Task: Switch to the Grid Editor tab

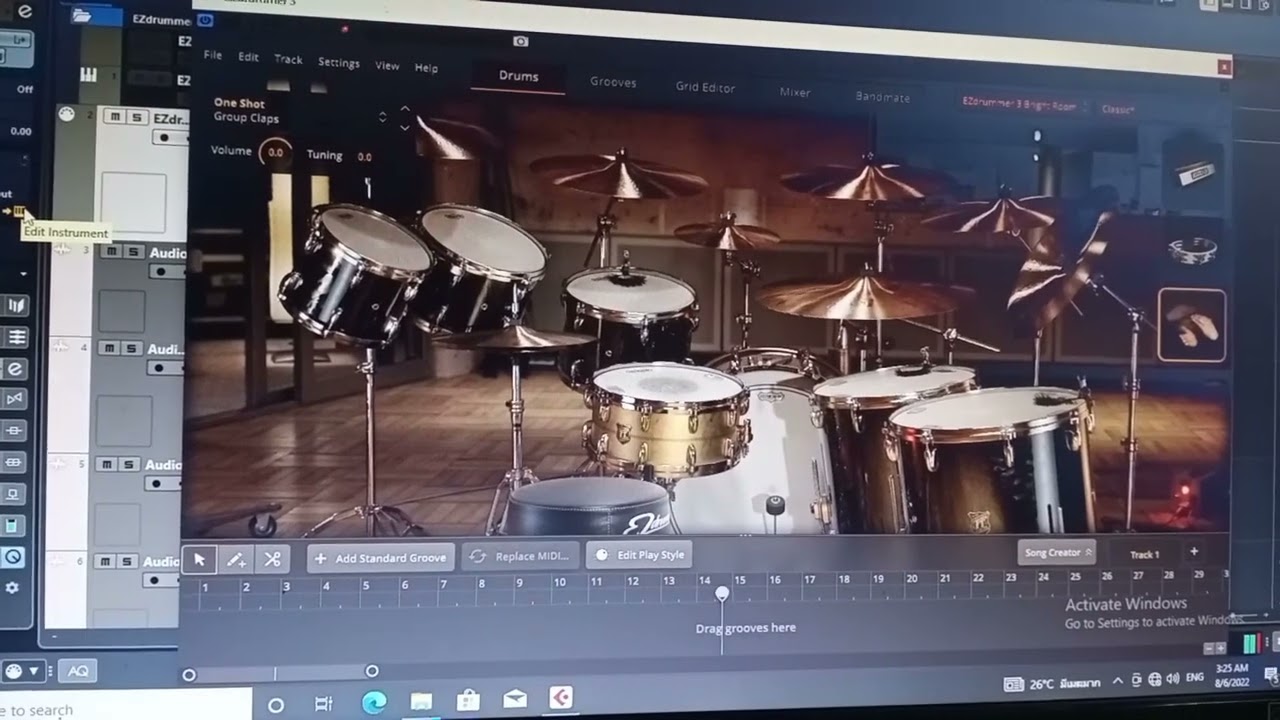Action: coord(705,87)
